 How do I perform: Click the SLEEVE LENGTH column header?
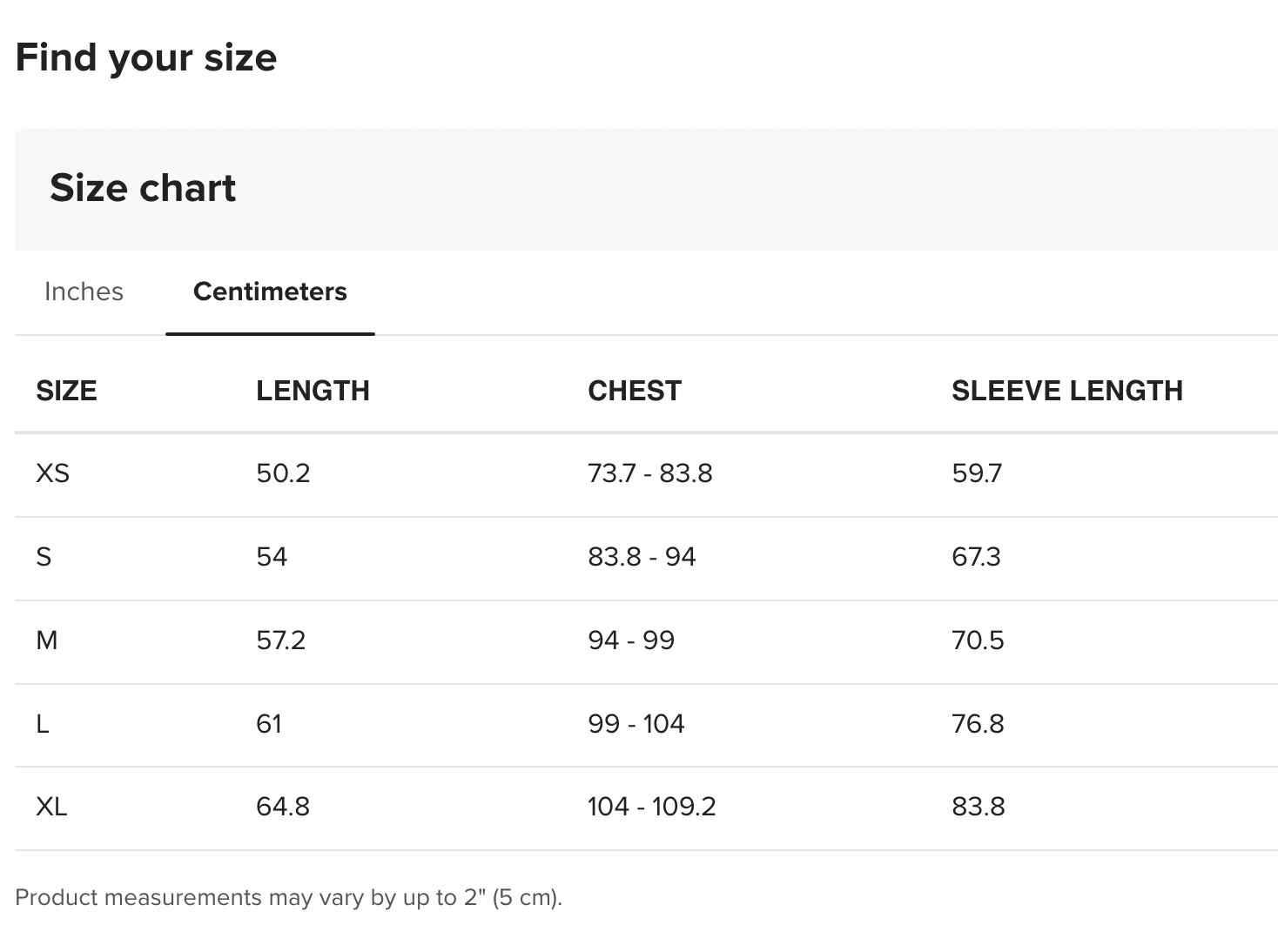pos(1066,391)
